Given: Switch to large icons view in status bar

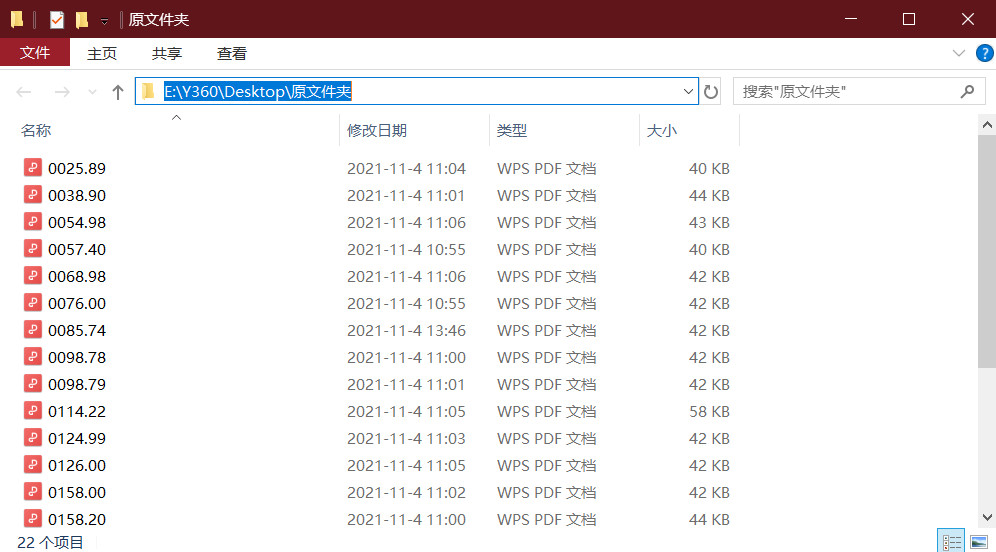Looking at the screenshot, I should click(979, 541).
